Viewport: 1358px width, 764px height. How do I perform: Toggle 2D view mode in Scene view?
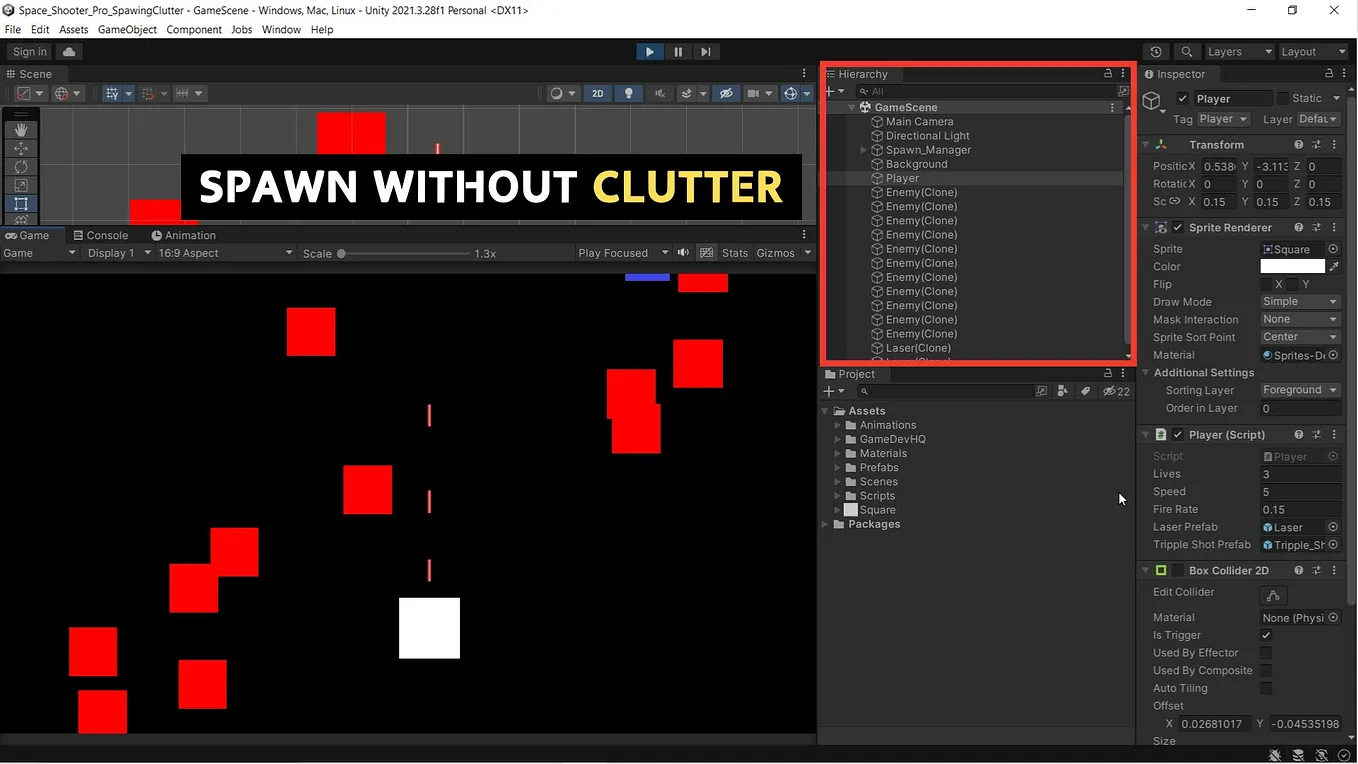pyautogui.click(x=597, y=93)
